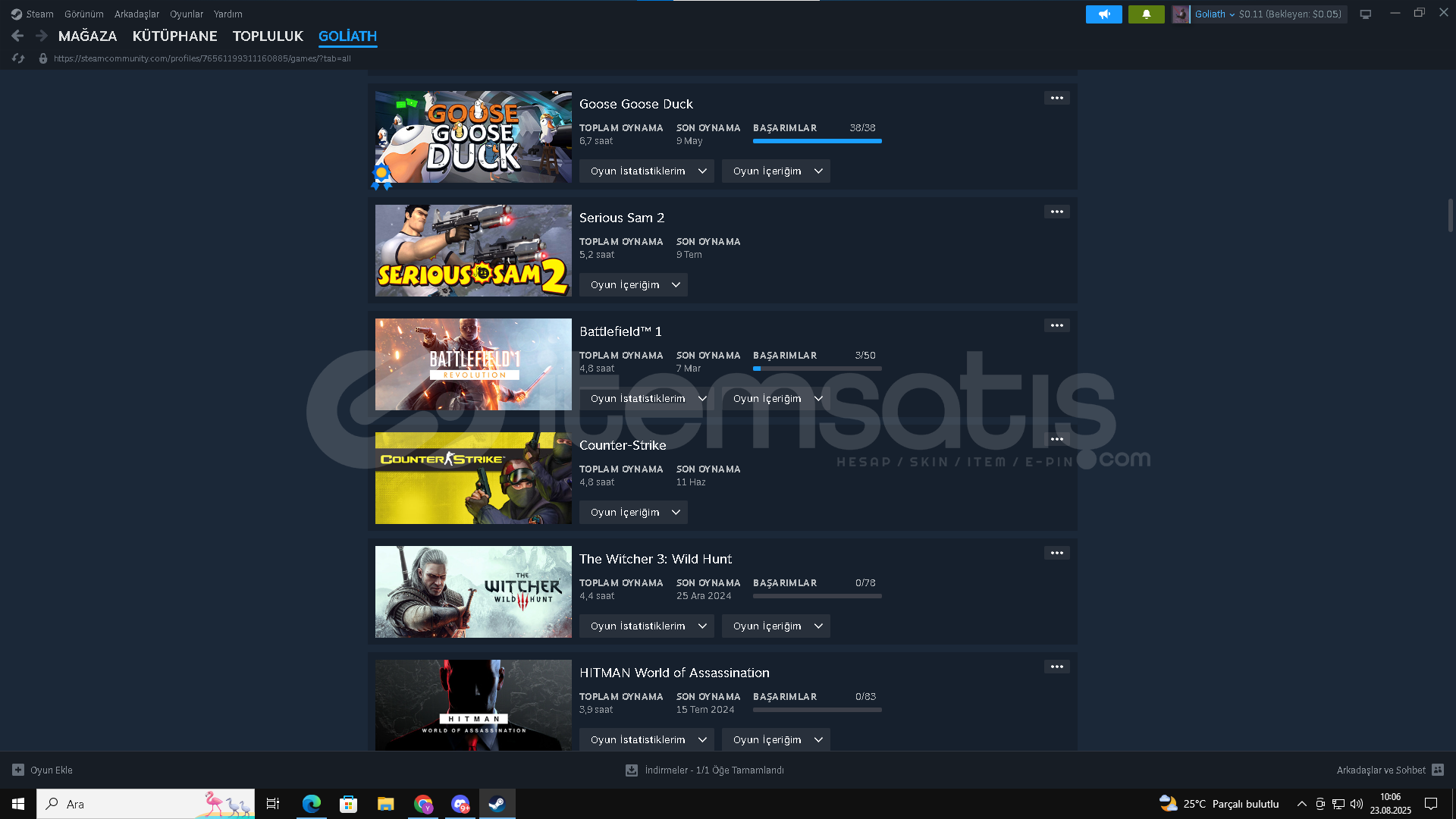Switch to the TOPLULUK tab
This screenshot has width=1456, height=819.
pos(268,36)
